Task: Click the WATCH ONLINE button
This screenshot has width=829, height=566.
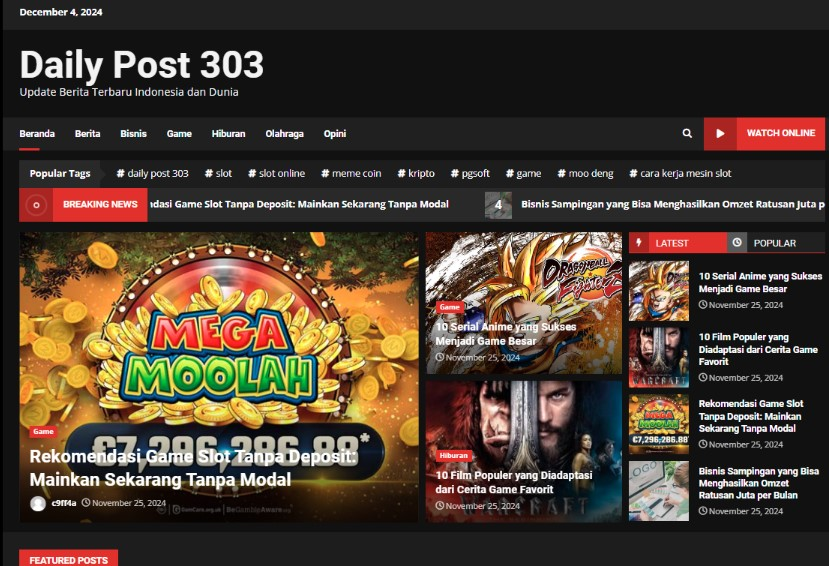Action: coord(764,134)
